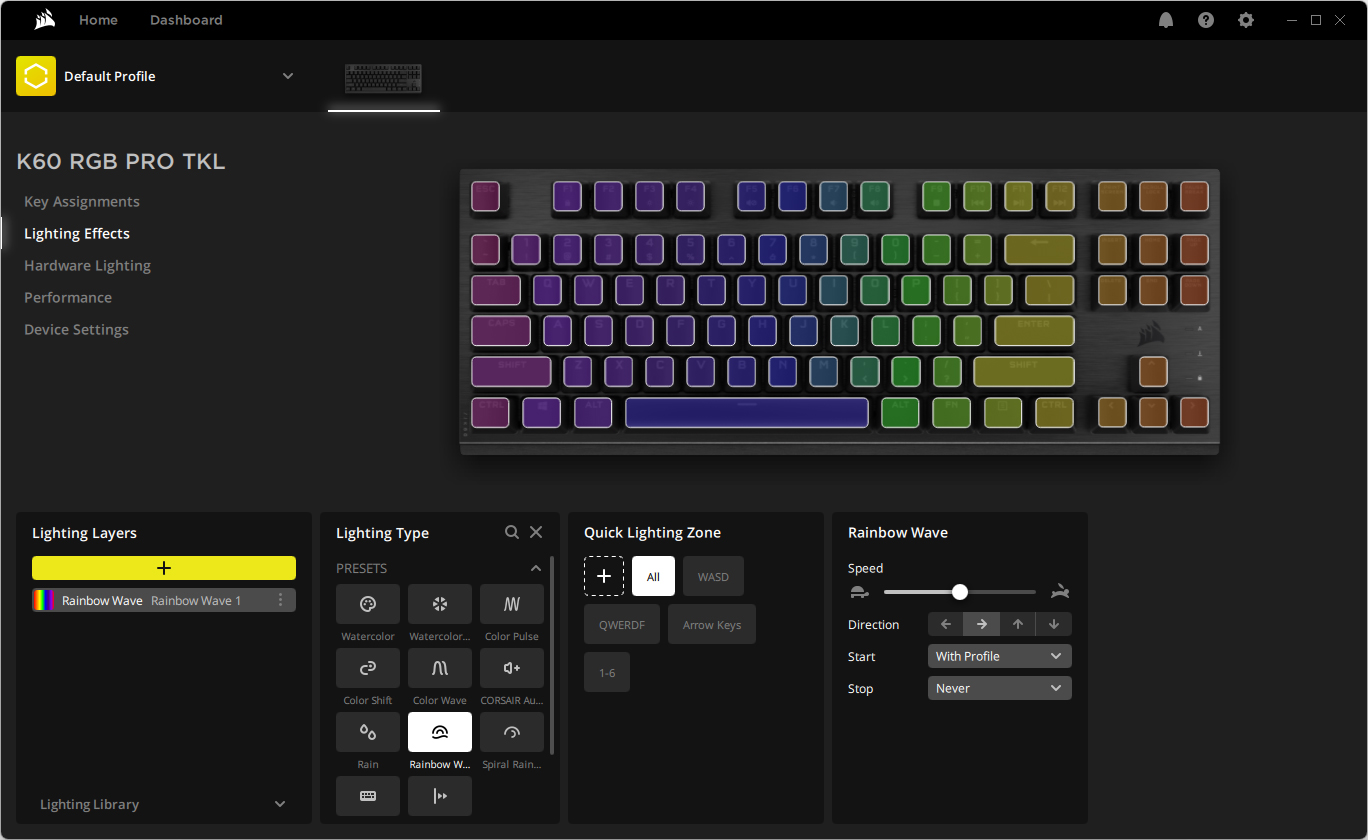Select the preset tile below Rainbow Wave

(440, 796)
